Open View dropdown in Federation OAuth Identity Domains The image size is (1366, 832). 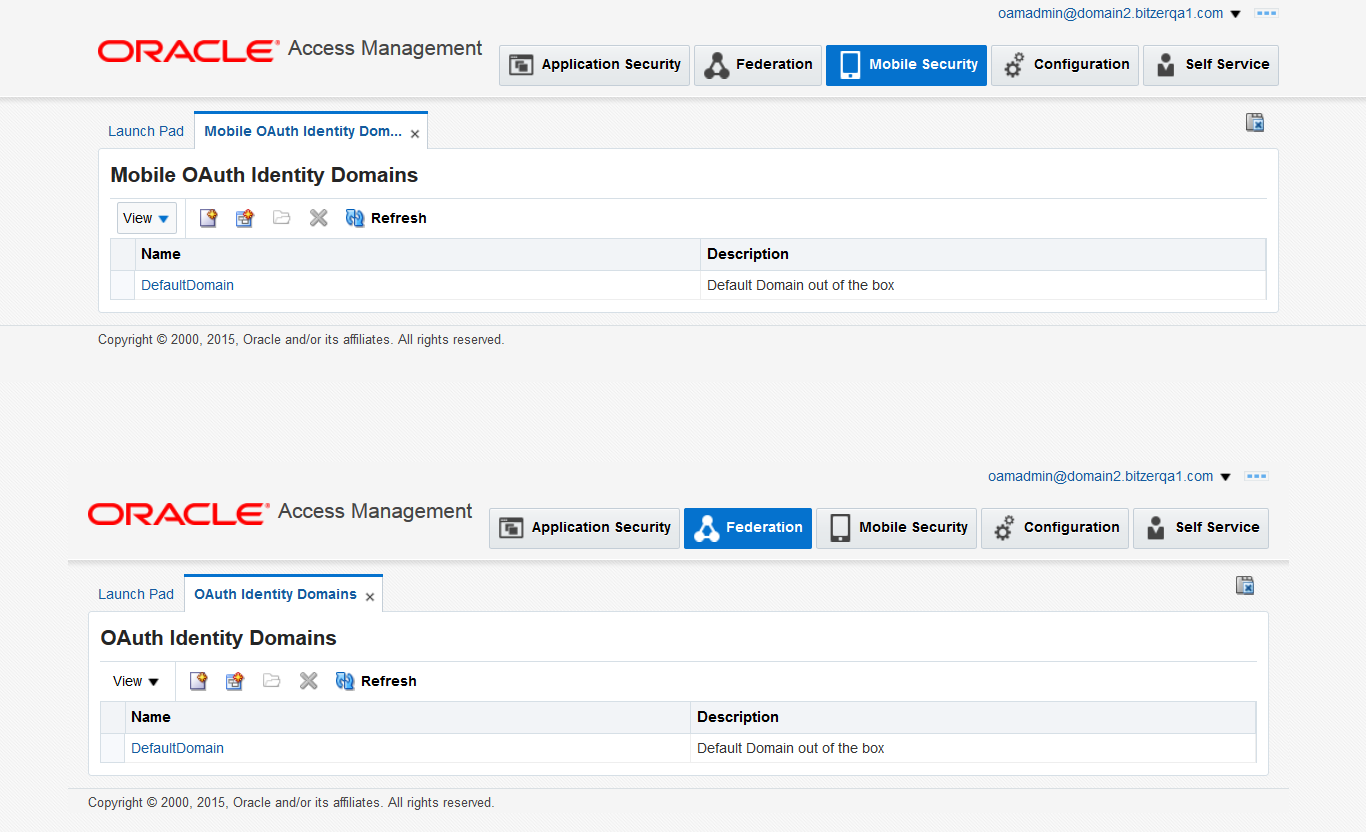click(137, 681)
